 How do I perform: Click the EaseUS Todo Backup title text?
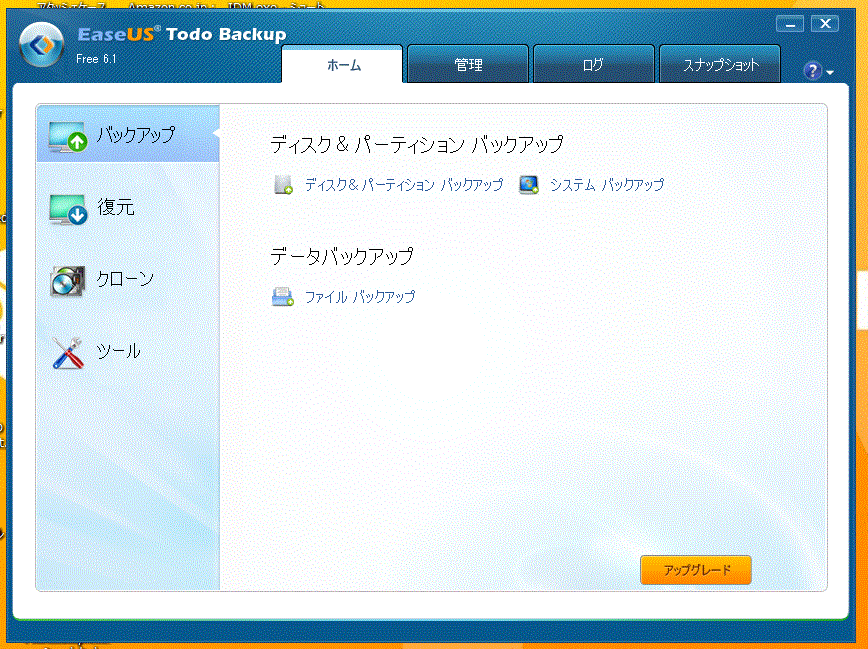point(182,34)
